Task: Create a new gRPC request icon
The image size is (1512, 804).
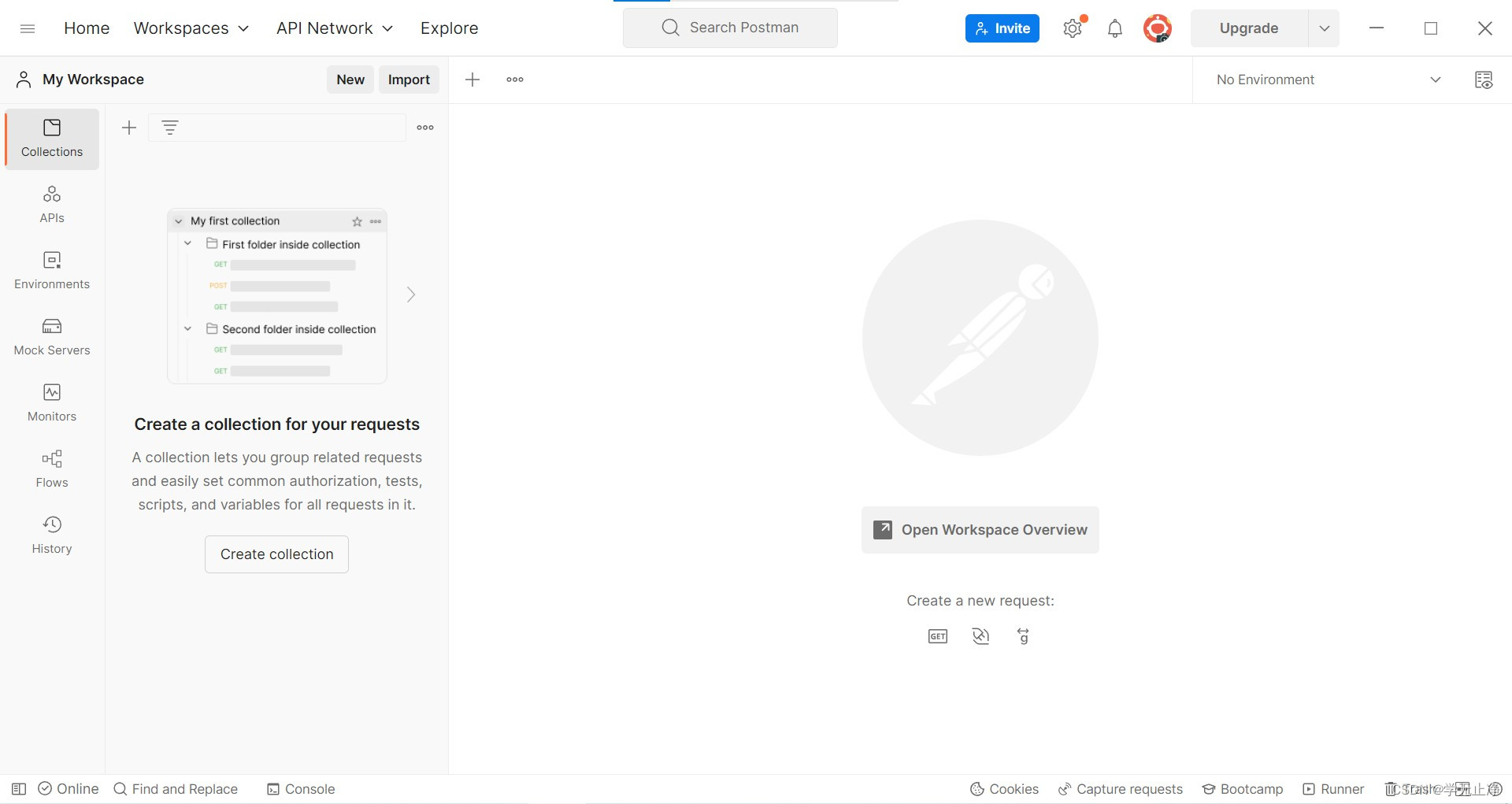Action: pos(1023,636)
